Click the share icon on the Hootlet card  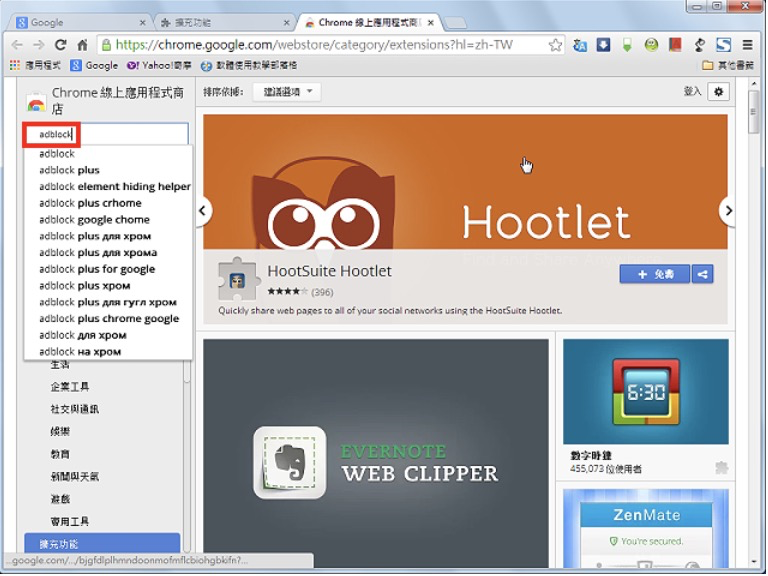click(702, 274)
